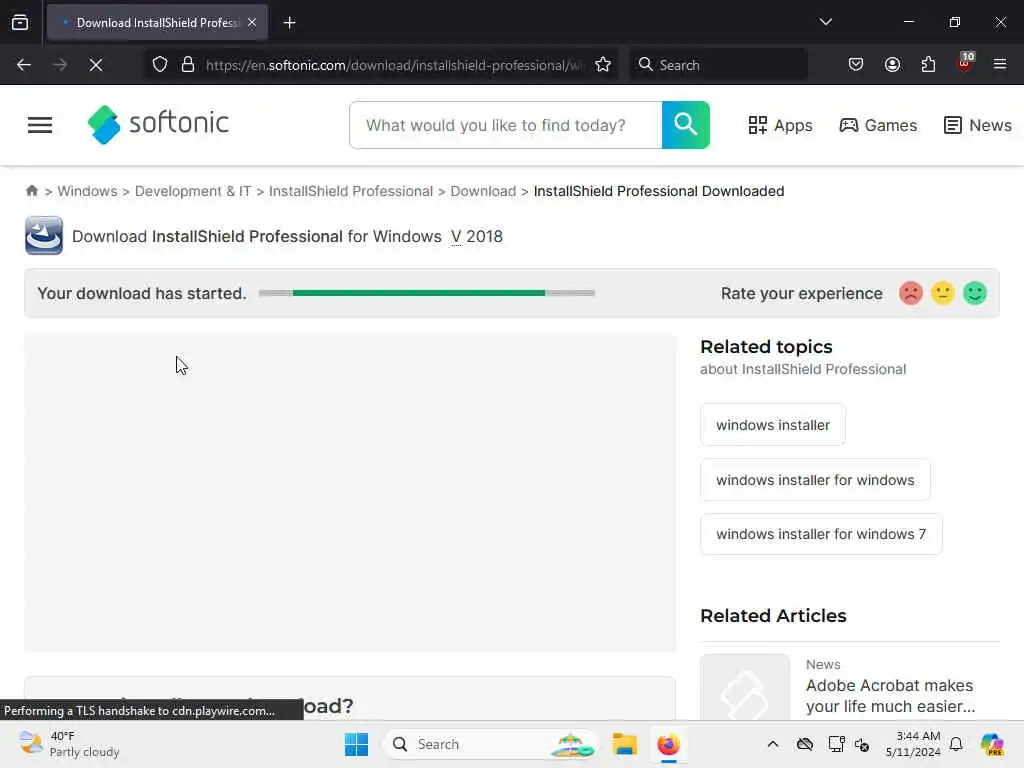Rate experience with the neutral yellow face
1024x768 pixels.
942,293
